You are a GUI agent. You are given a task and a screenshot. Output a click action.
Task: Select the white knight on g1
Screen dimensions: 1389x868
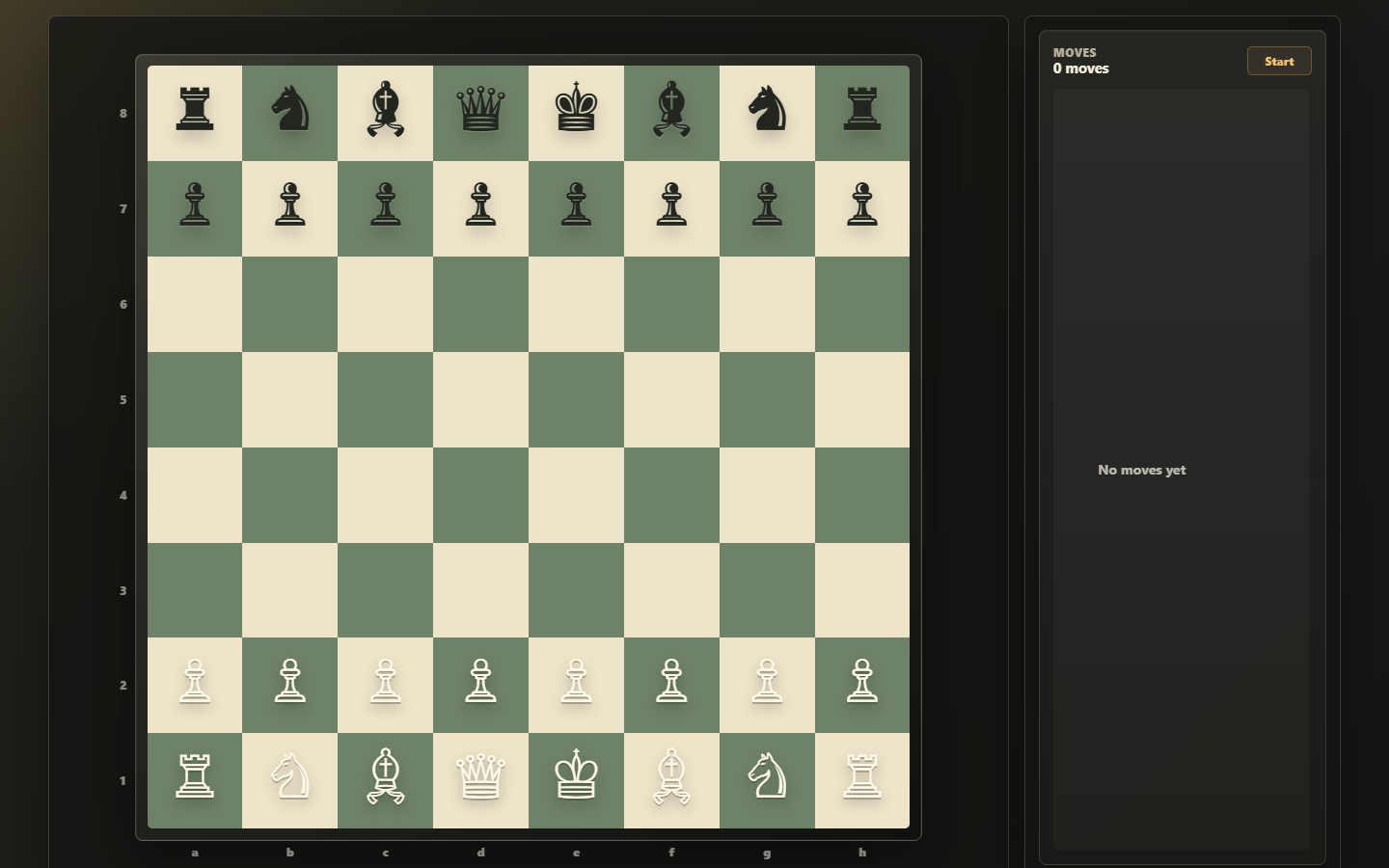[x=767, y=780]
